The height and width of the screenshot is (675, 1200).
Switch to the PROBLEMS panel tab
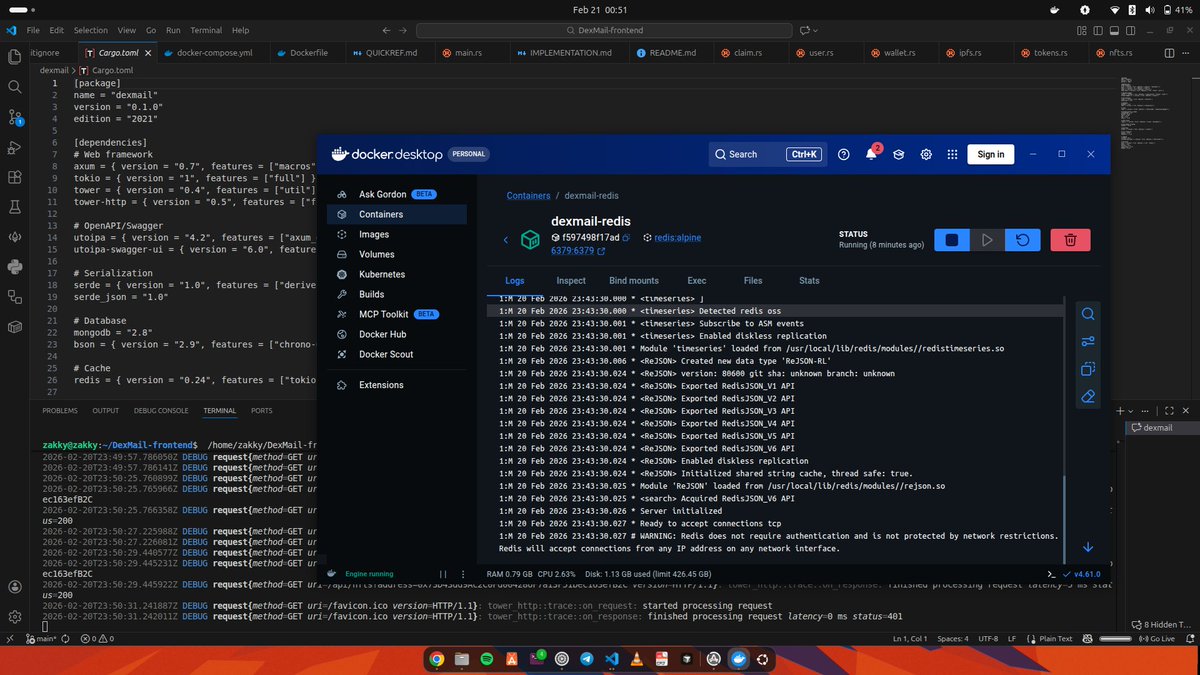coord(60,411)
